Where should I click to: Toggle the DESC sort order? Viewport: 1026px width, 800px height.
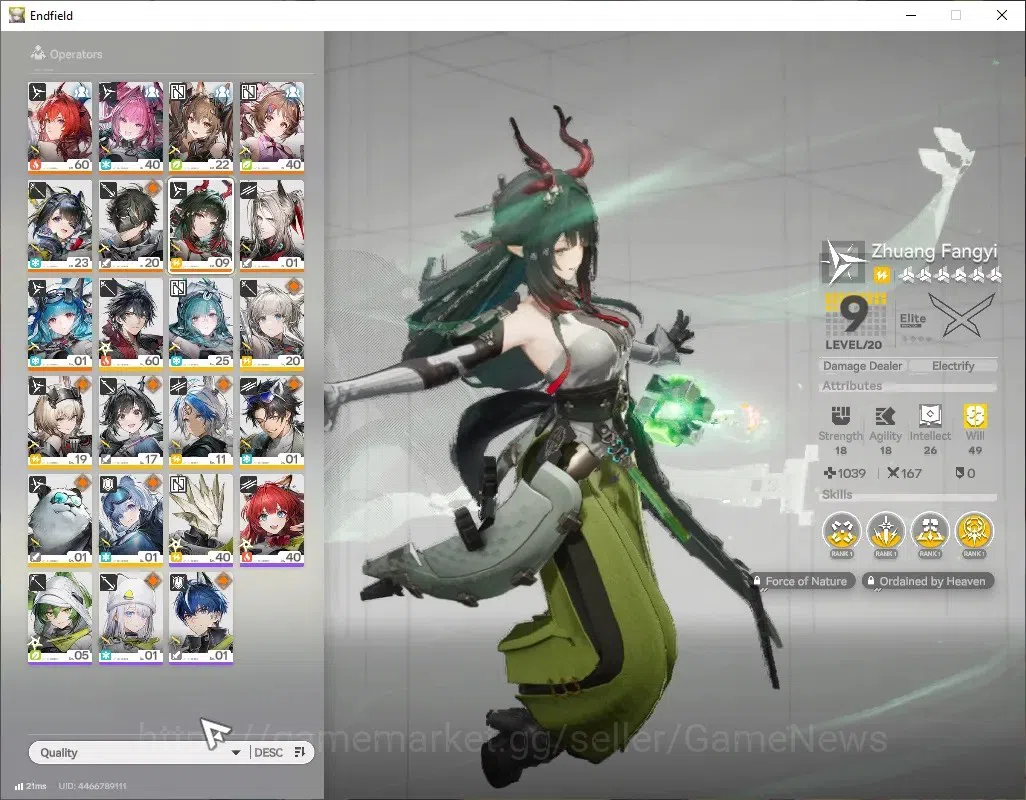268,752
